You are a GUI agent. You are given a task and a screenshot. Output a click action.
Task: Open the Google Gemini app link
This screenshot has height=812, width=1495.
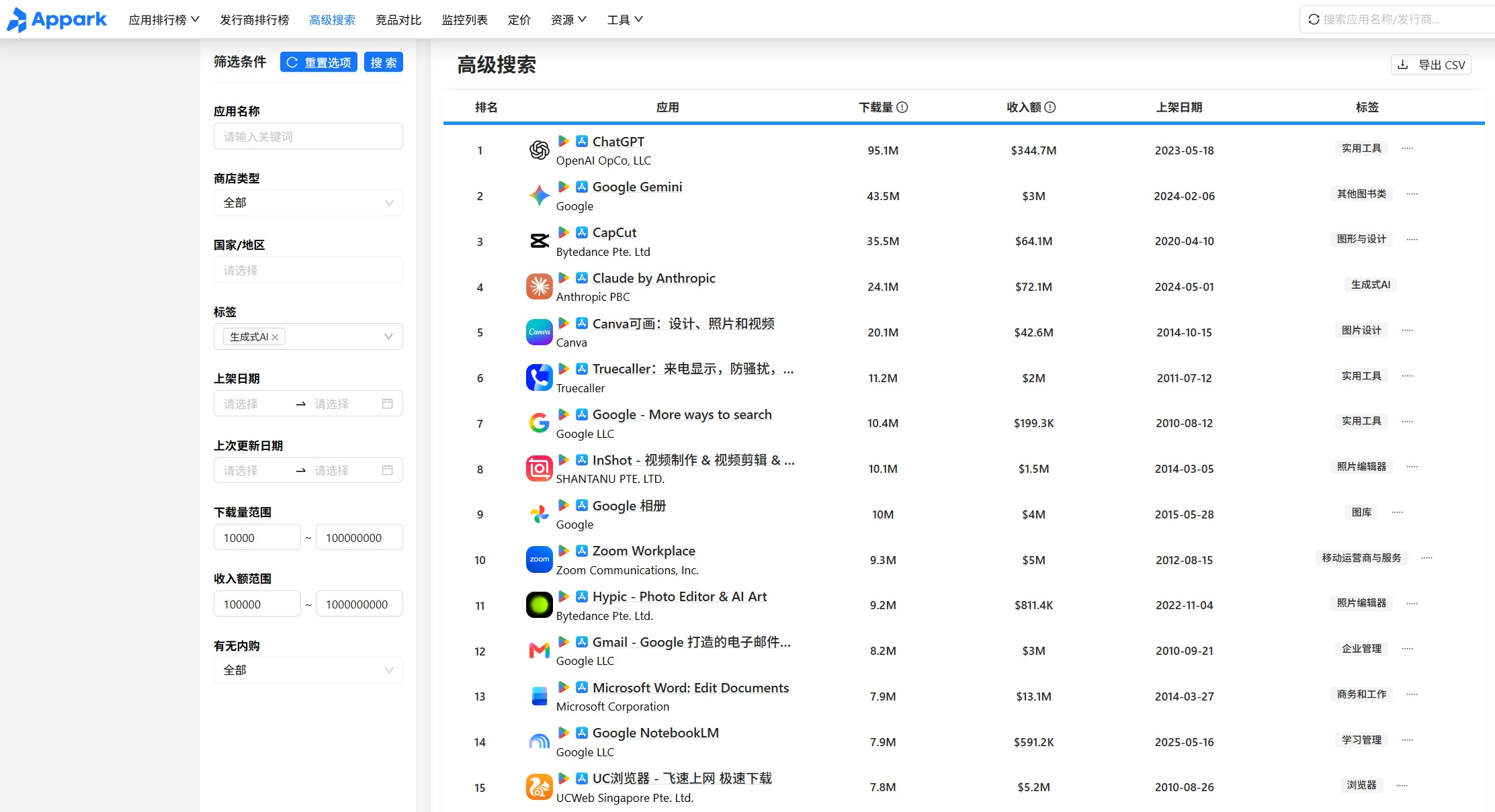(637, 187)
